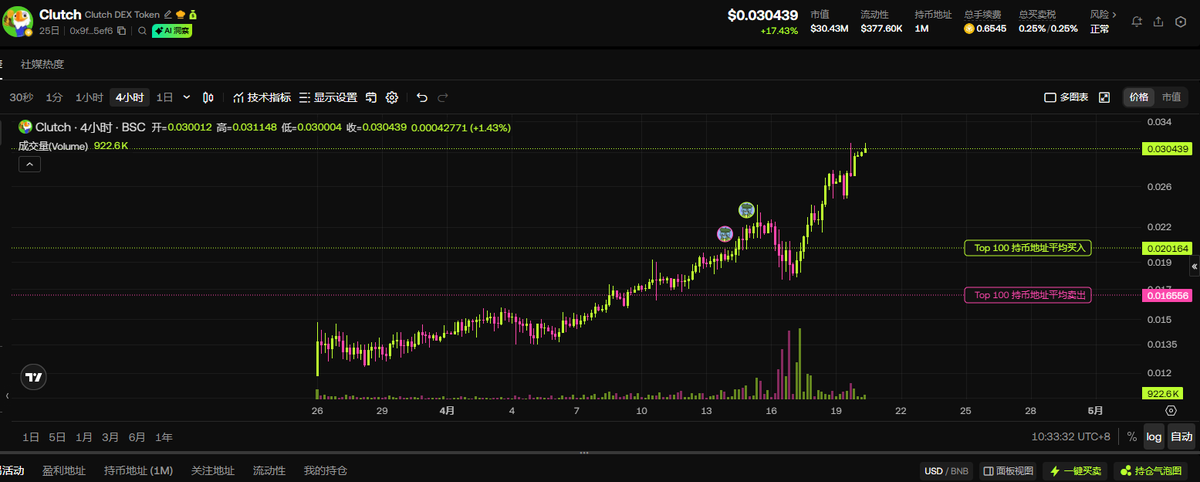Click Top 100 持币地址平均卖出 line label
The width and height of the screenshot is (1200, 482).
(1030, 295)
